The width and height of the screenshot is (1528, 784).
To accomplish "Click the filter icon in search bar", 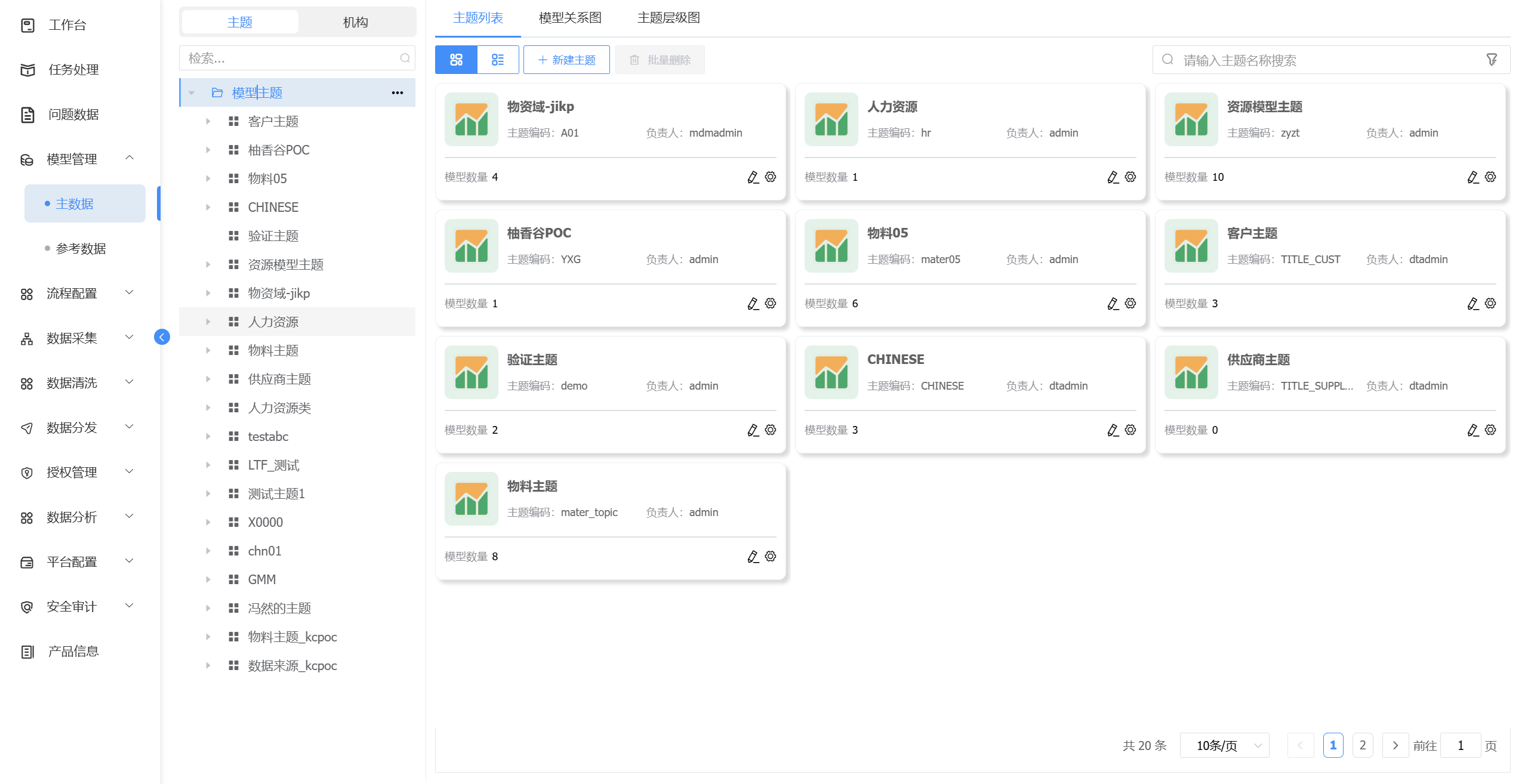I will point(1492,60).
